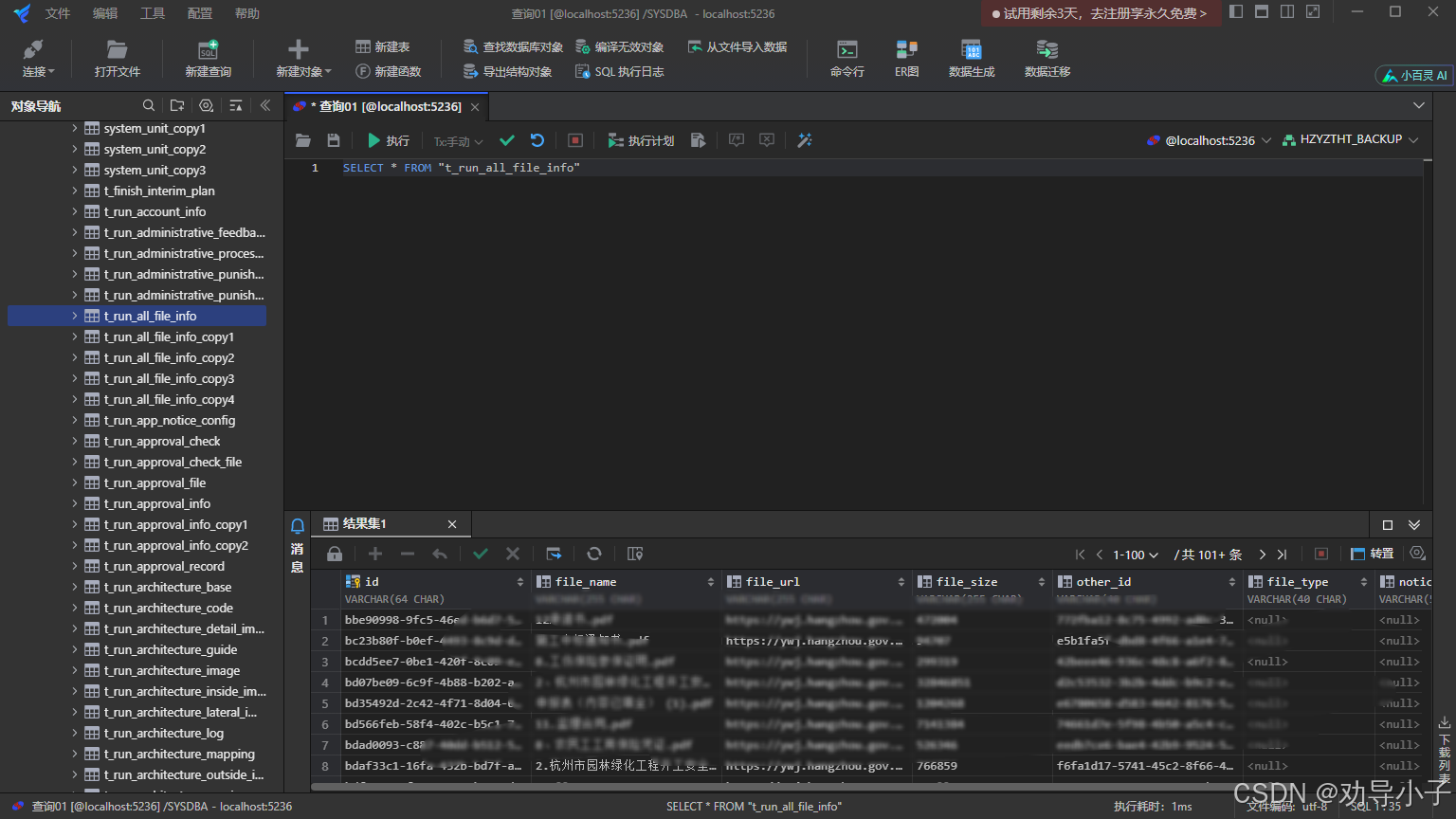
Task: Open the 编辑 menu
Action: click(x=105, y=13)
